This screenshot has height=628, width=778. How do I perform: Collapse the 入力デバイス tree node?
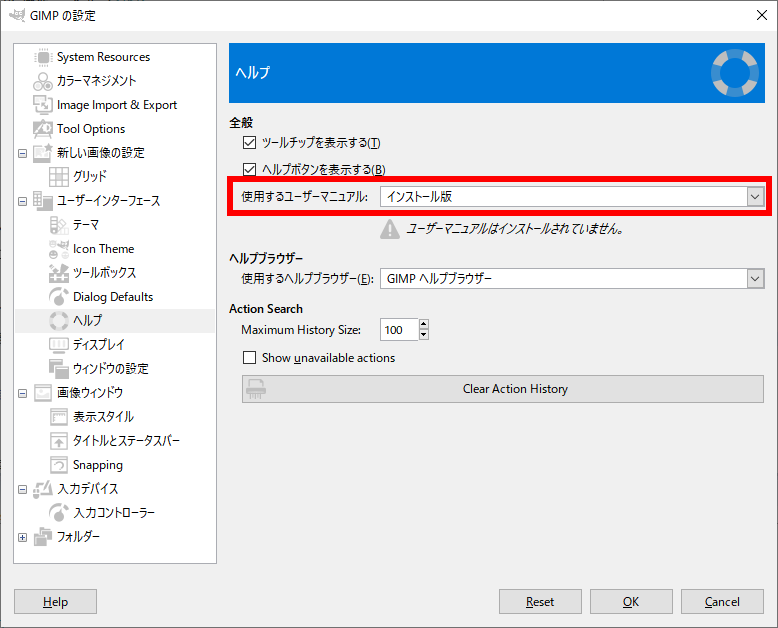point(22,489)
